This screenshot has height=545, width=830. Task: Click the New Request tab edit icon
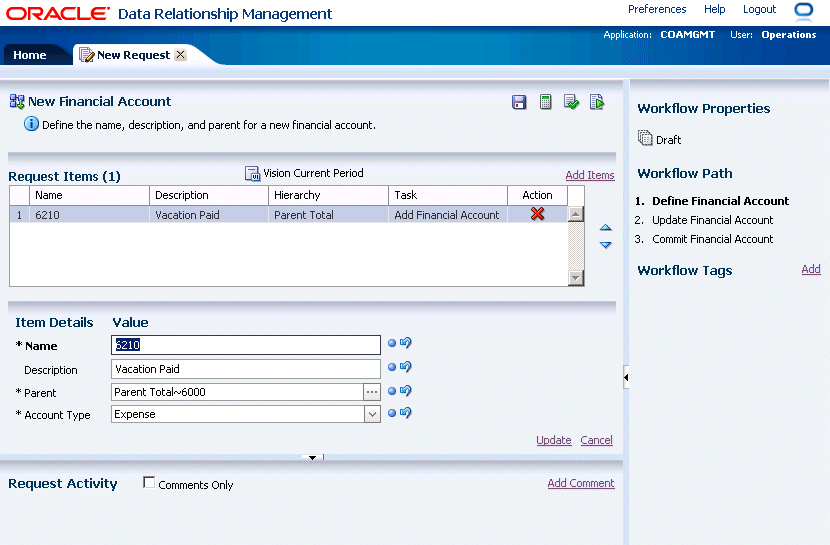pos(86,55)
